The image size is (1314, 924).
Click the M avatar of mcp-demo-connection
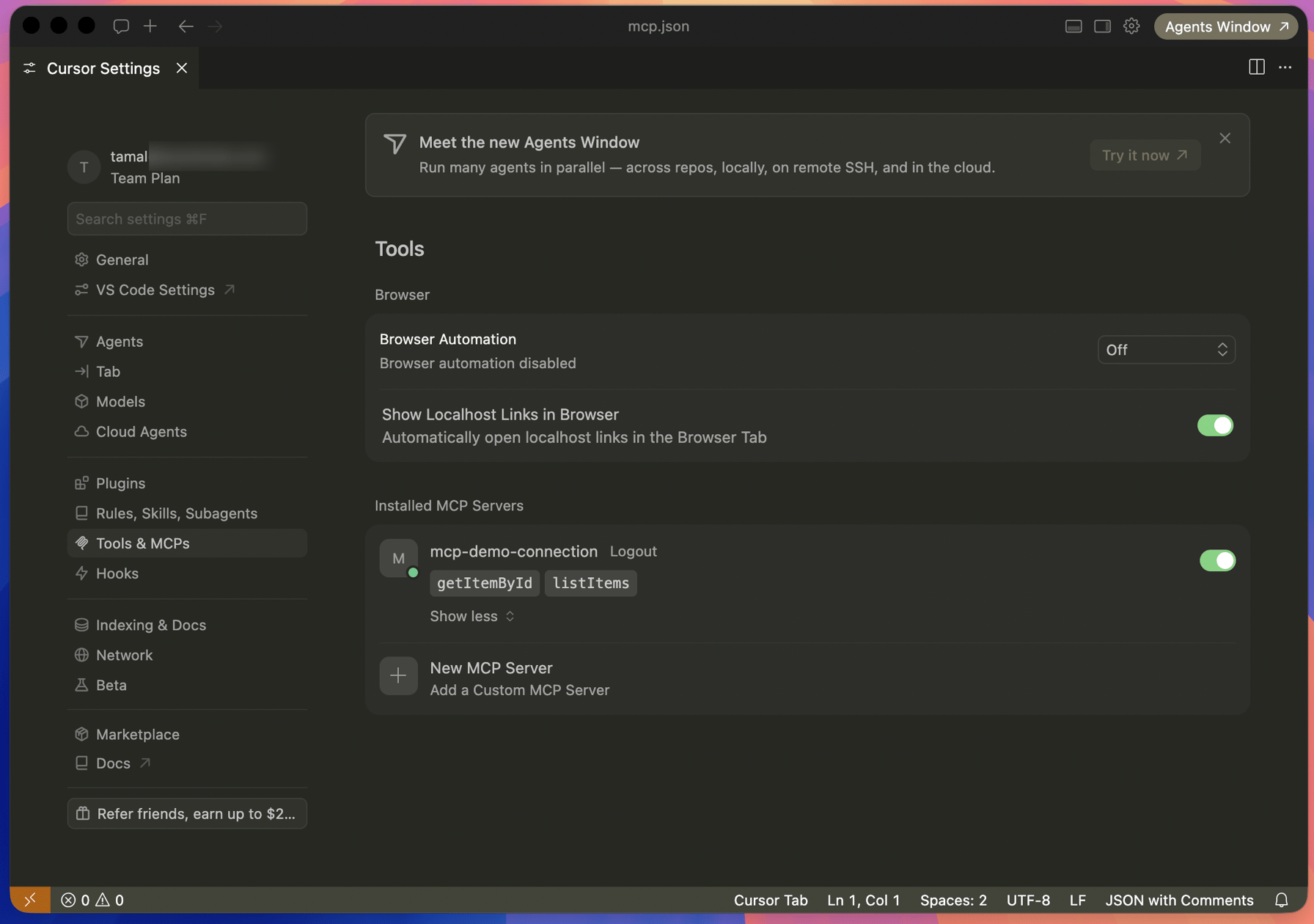(398, 558)
